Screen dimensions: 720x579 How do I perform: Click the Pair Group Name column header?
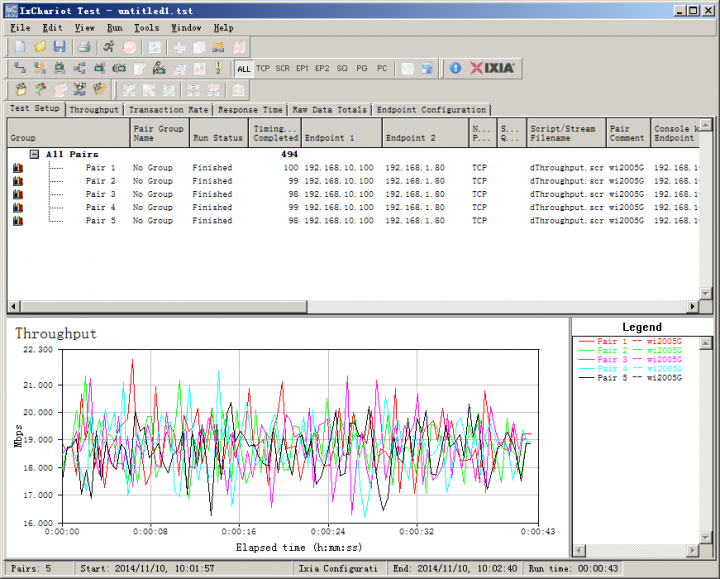coord(159,133)
